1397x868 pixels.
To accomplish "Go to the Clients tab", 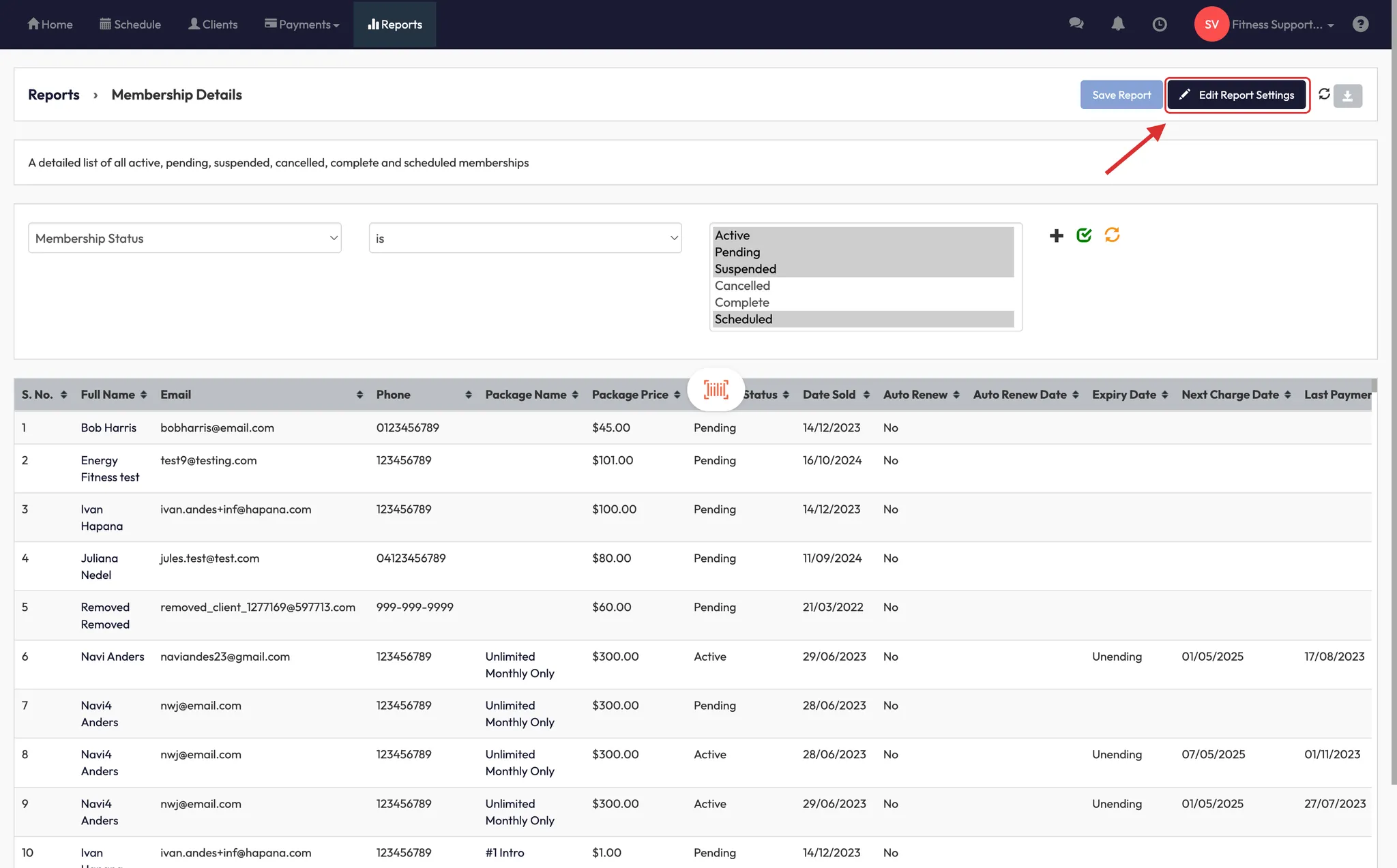I will [x=213, y=25].
